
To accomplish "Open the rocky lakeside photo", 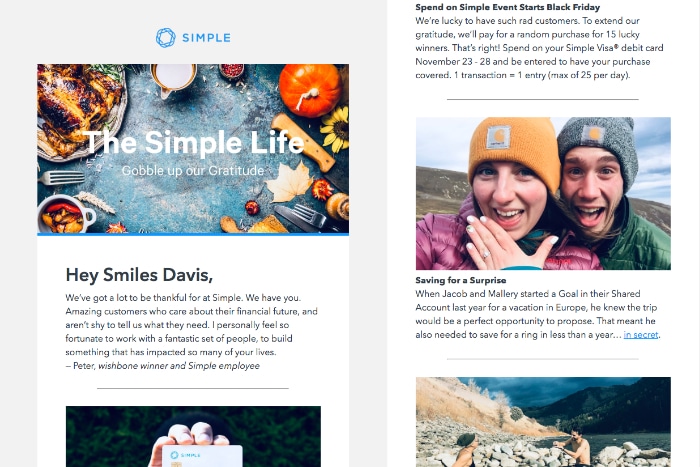I will tap(543, 422).
